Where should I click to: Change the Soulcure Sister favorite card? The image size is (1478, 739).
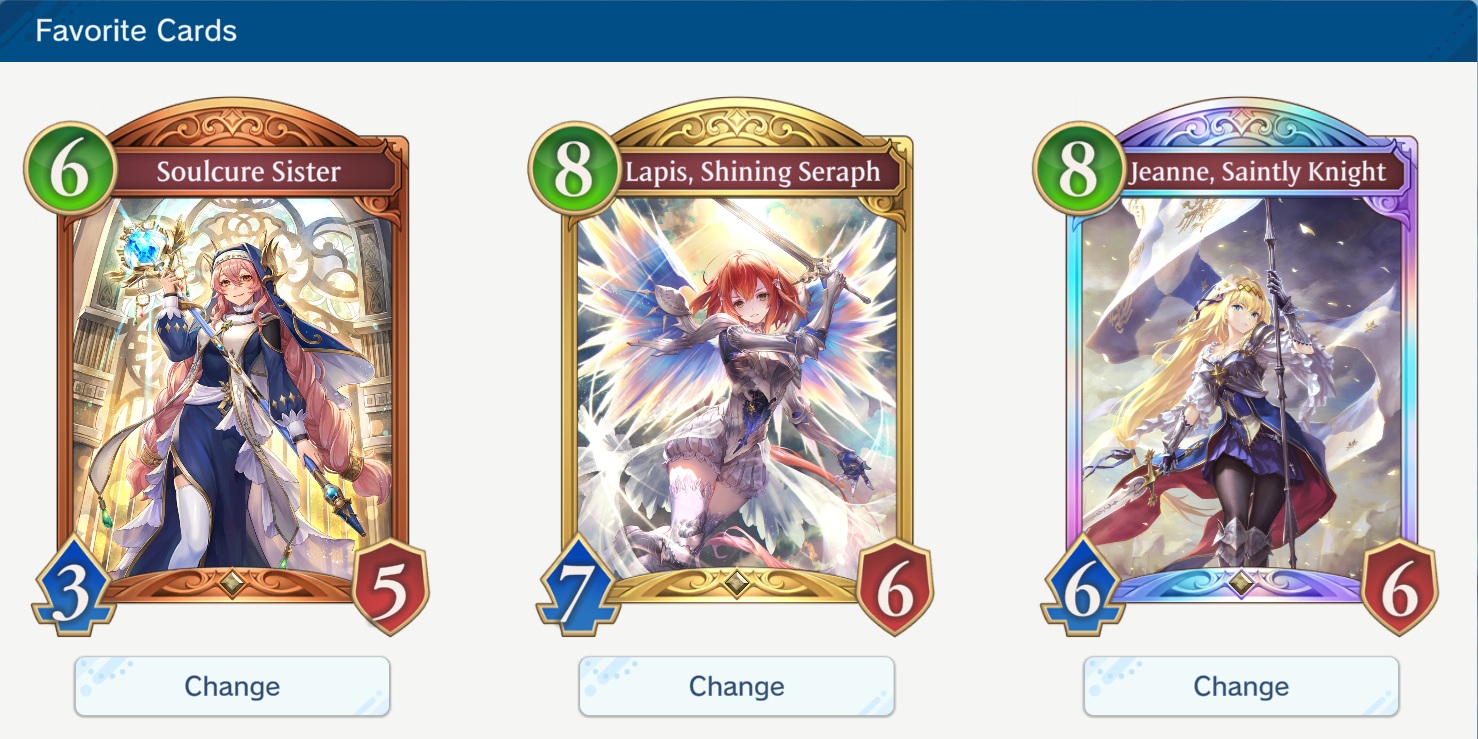click(232, 686)
